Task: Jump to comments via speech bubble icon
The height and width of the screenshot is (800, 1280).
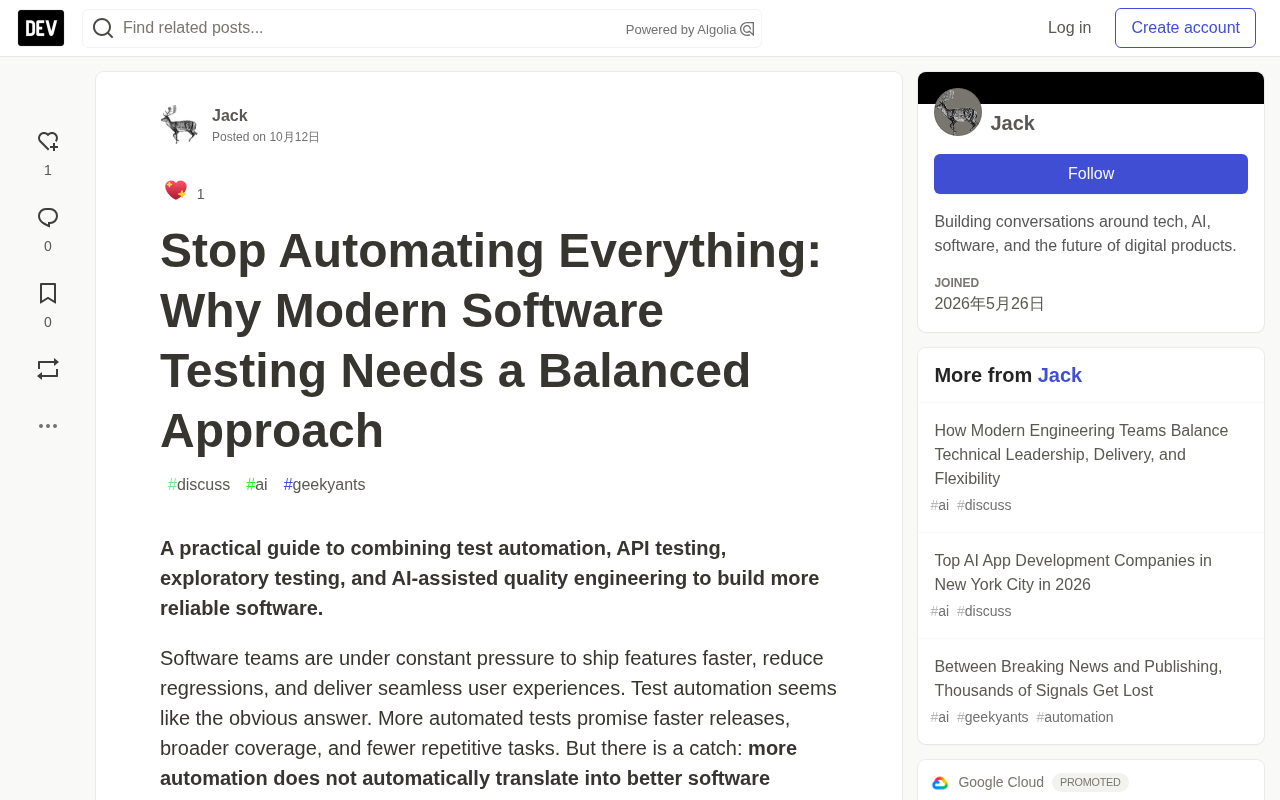Action: [x=48, y=218]
